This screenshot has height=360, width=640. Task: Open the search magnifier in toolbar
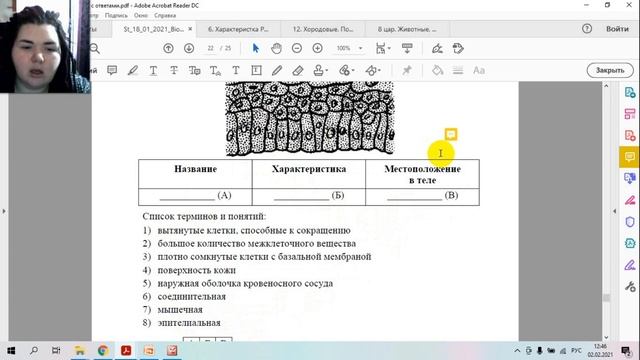(x=95, y=49)
